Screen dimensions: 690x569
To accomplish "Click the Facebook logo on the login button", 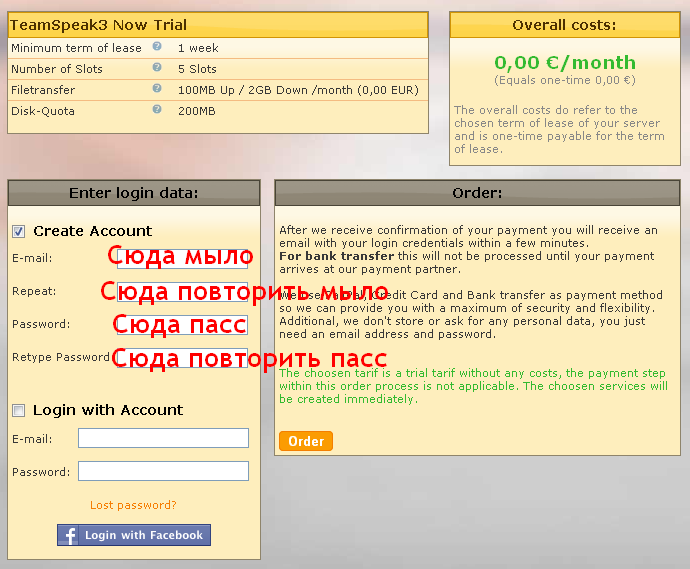I will coord(69,535).
